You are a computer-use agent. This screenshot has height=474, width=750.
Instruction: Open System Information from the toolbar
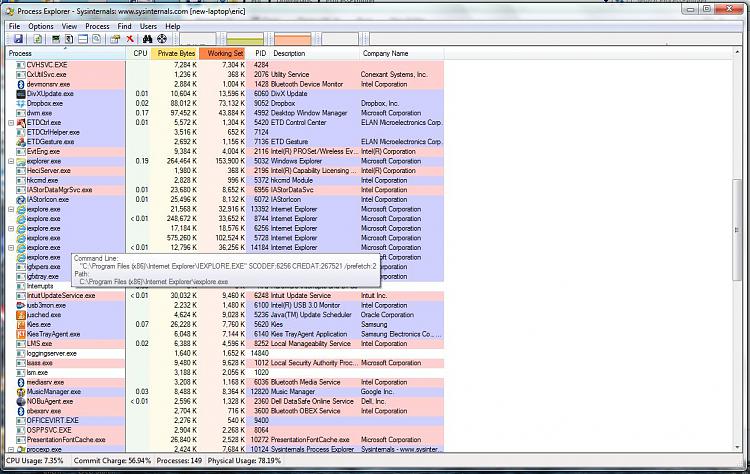pyautogui.click(x=55, y=39)
